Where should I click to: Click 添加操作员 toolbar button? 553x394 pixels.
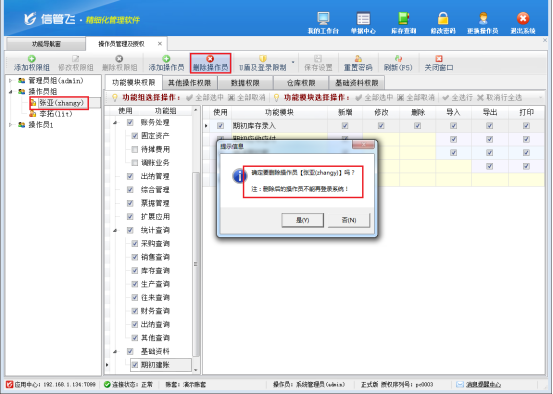pyautogui.click(x=166, y=63)
